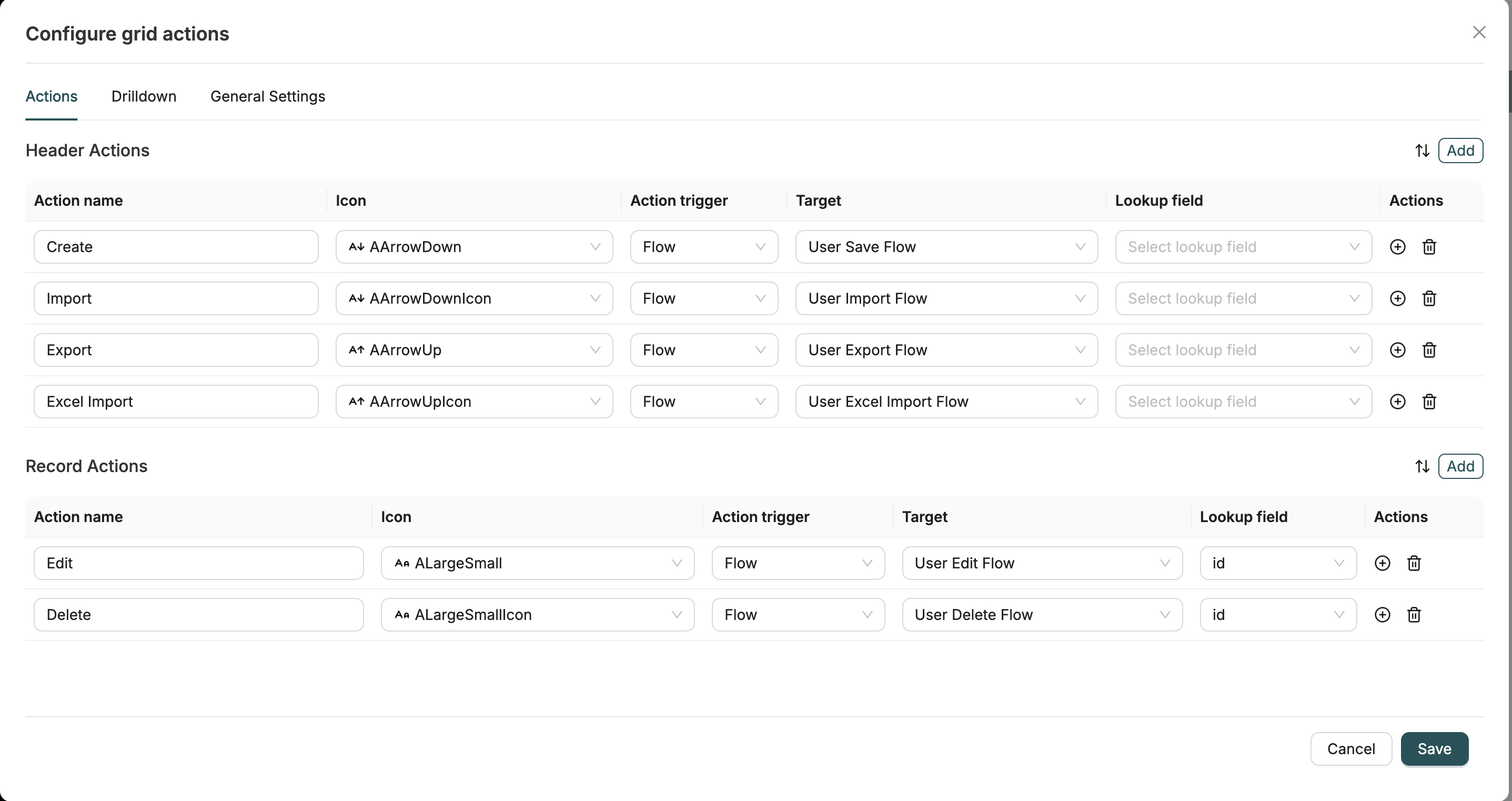Open the lookup field selector for Import
Viewport: 1512px width, 801px height.
point(1243,298)
